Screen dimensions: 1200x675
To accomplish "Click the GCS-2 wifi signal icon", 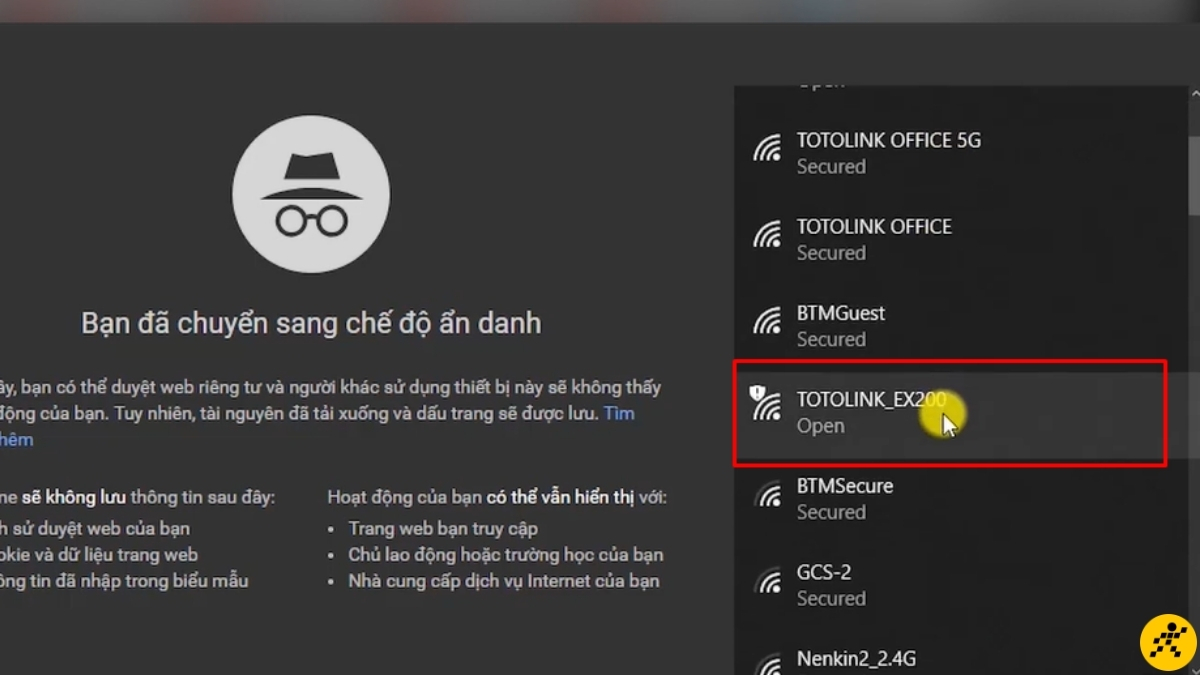I will (767, 580).
